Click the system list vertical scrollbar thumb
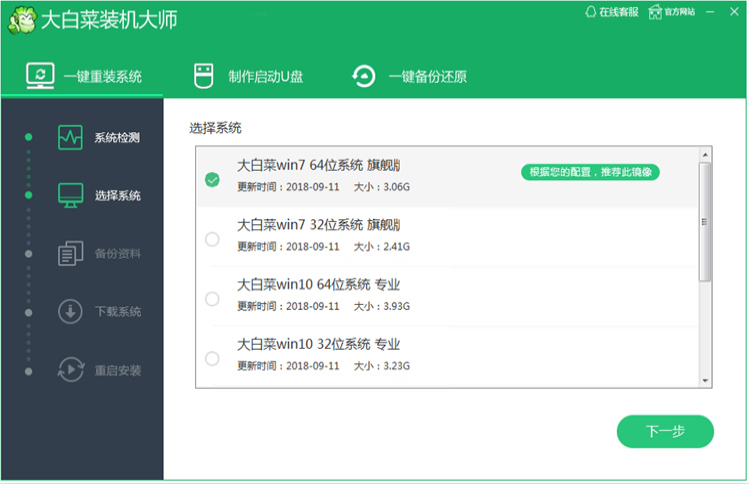Screen dimensions: 749x484 pyautogui.click(x=705, y=220)
